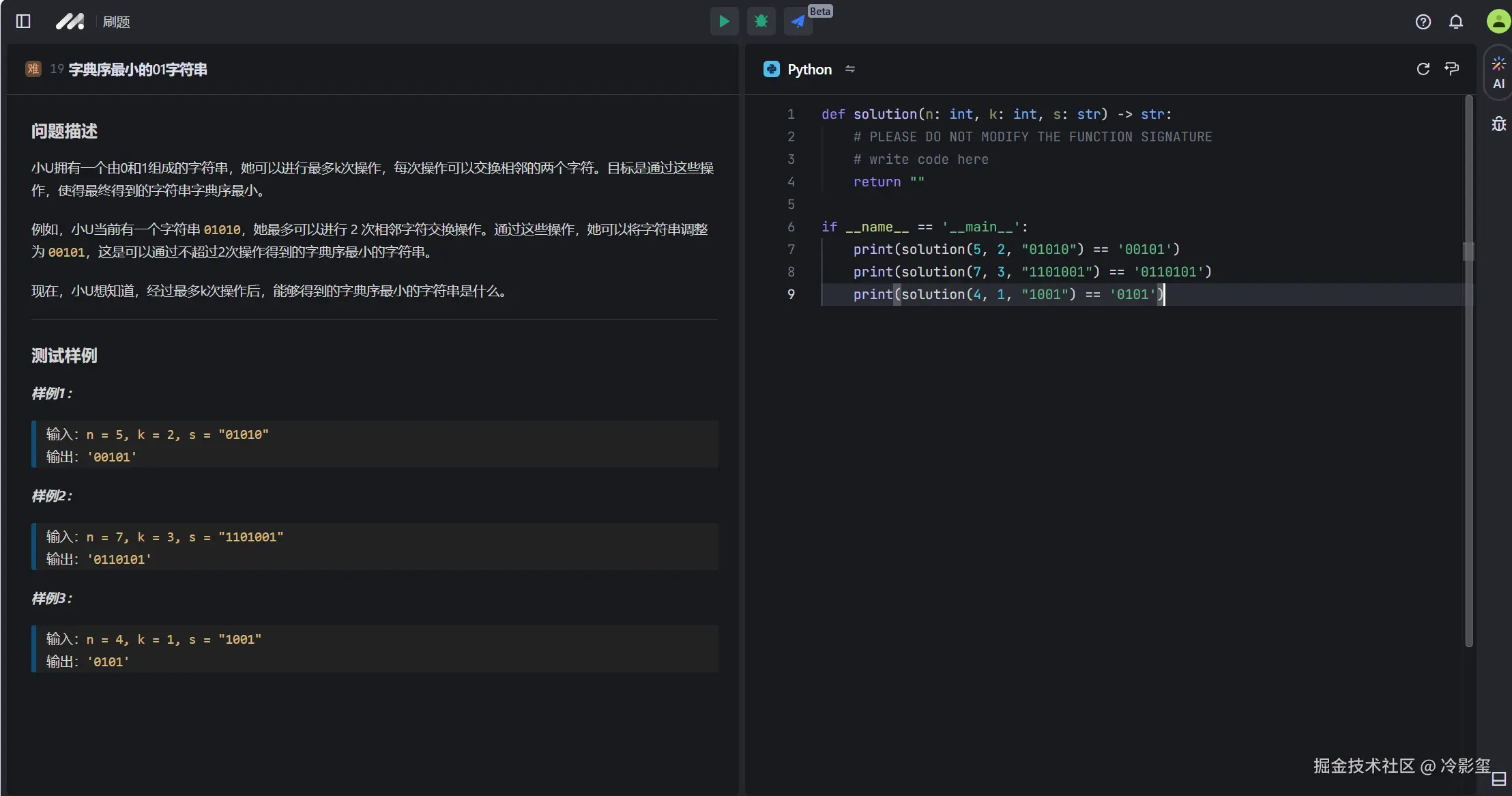Start debugging with the bug icon
Viewport: 1512px width, 796px height.
(761, 21)
